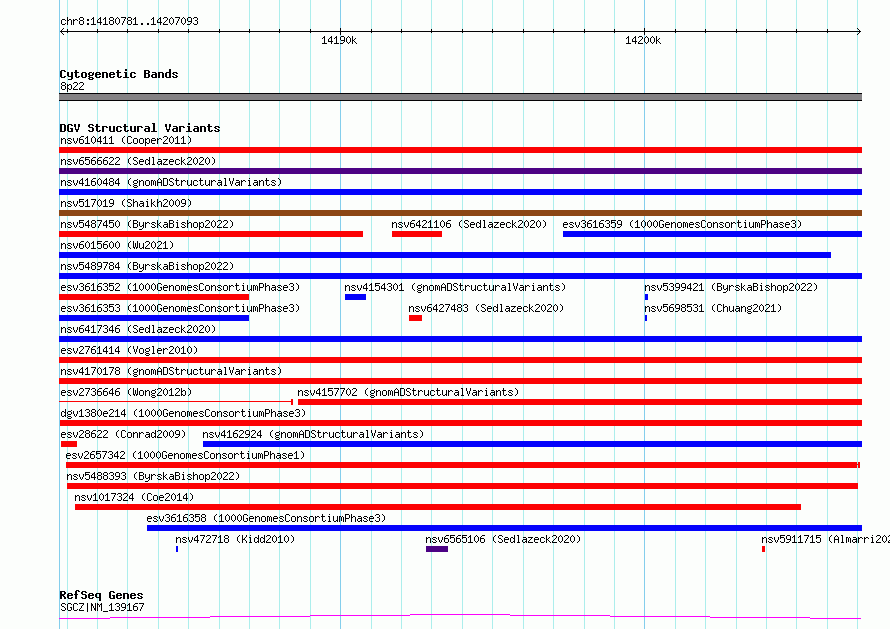Click the small red esv28622 Conrad2009 bar
Viewport: 890px width, 629px height.
click(69, 444)
